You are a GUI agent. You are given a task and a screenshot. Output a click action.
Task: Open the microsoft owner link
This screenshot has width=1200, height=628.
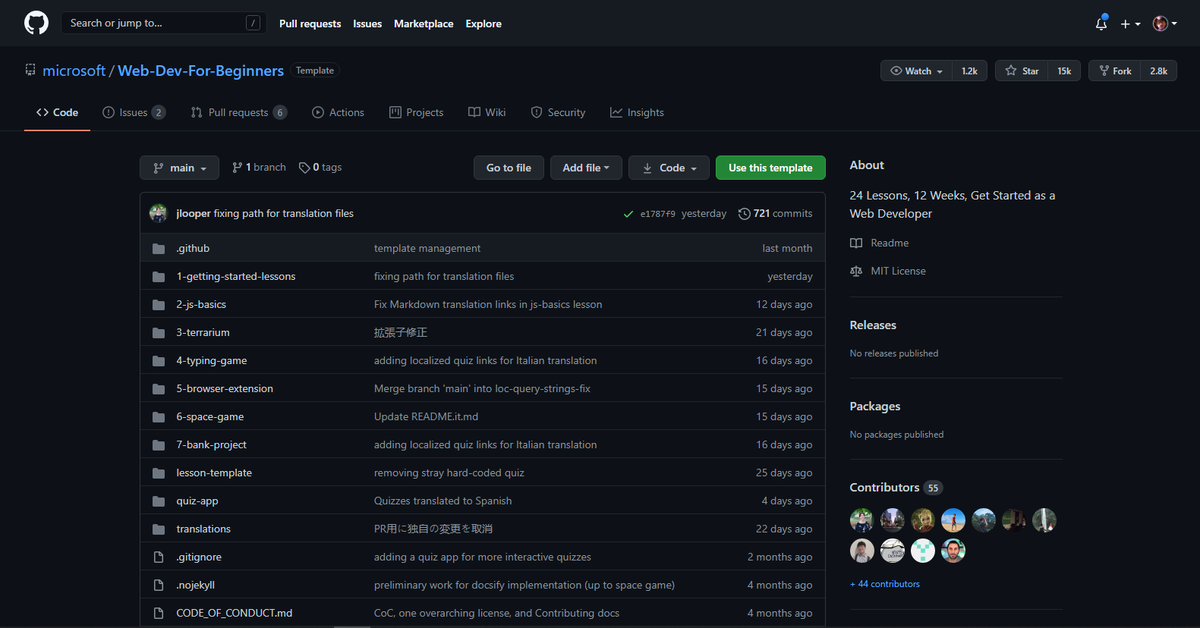tap(74, 71)
